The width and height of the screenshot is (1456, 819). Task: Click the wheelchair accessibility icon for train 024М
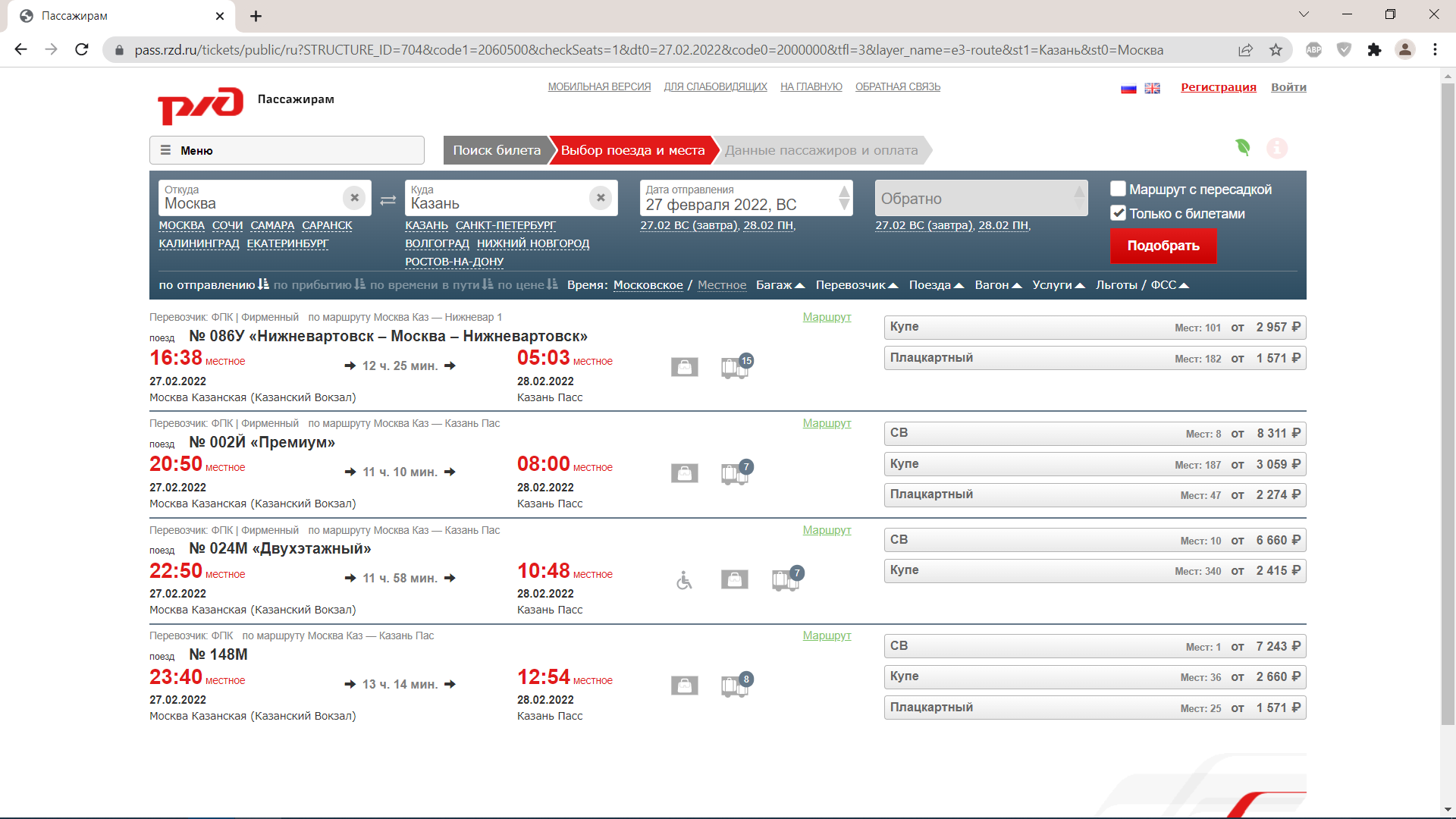[684, 581]
